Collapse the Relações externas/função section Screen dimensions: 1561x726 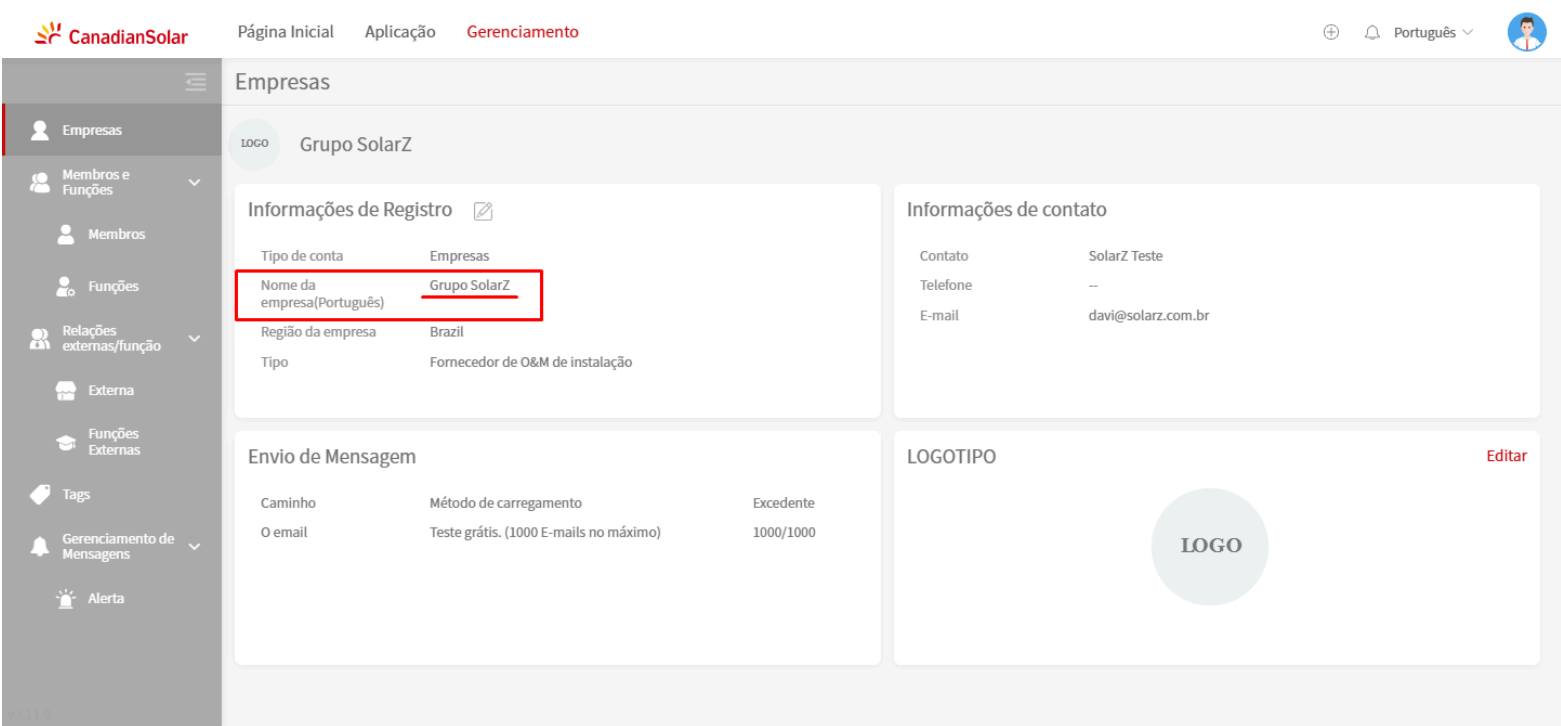194,338
